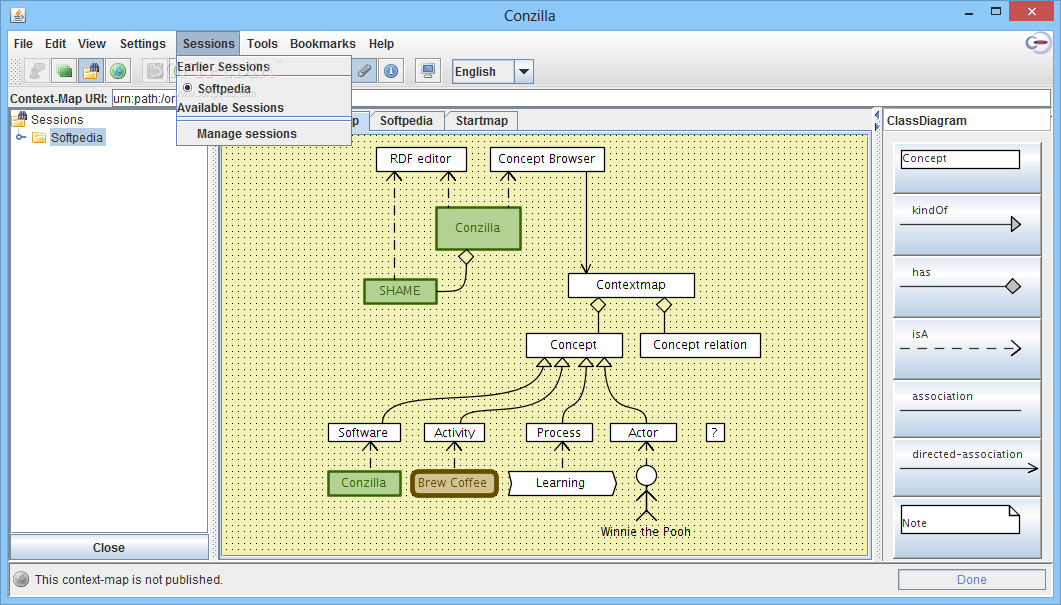
Task: Select the Concept Browser node
Action: 547,159
